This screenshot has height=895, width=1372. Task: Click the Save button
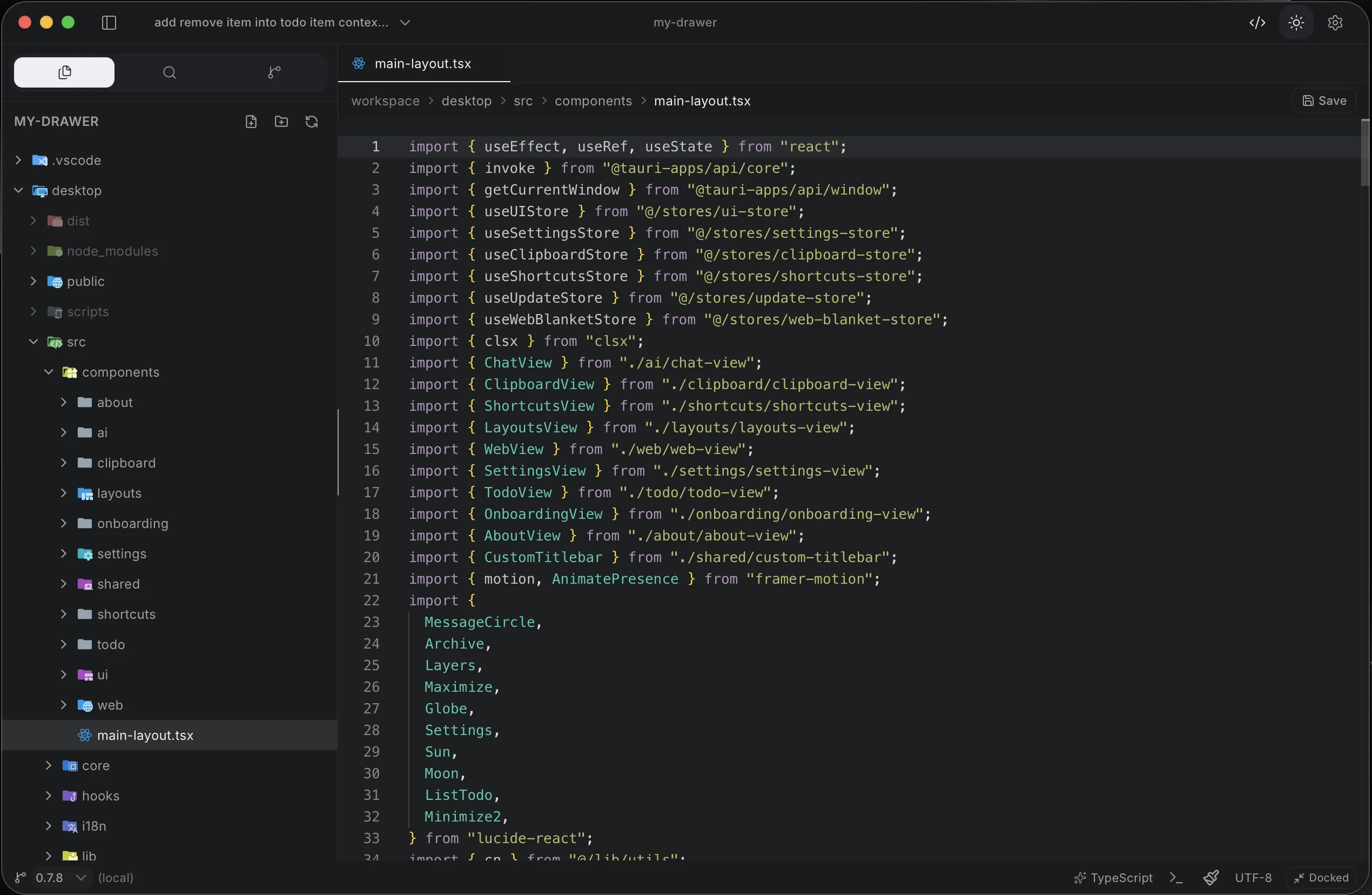point(1324,101)
